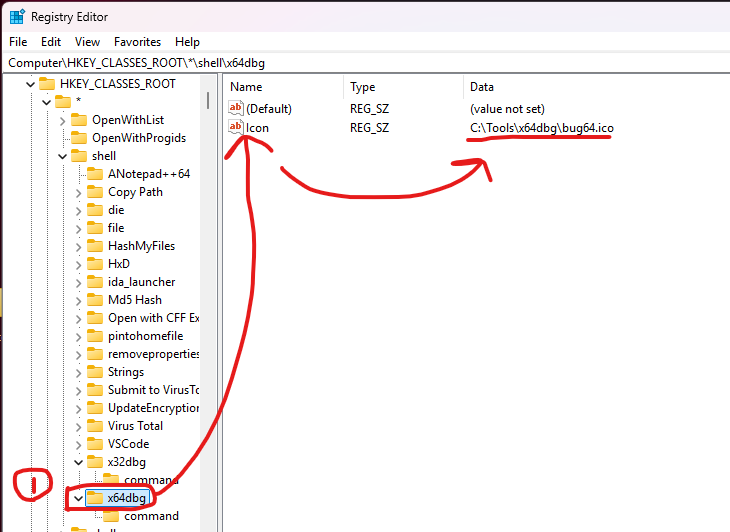Click the '(value not set)' data cell
The width and height of the screenshot is (730, 532).
(x=507, y=109)
